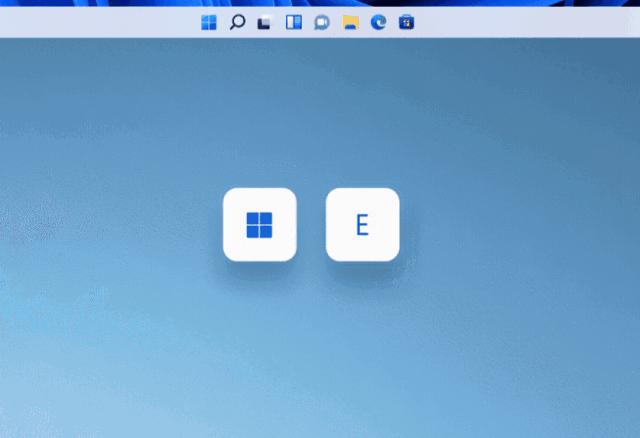Open the Widgets panel icon
640x438 pixels.
pos(294,22)
